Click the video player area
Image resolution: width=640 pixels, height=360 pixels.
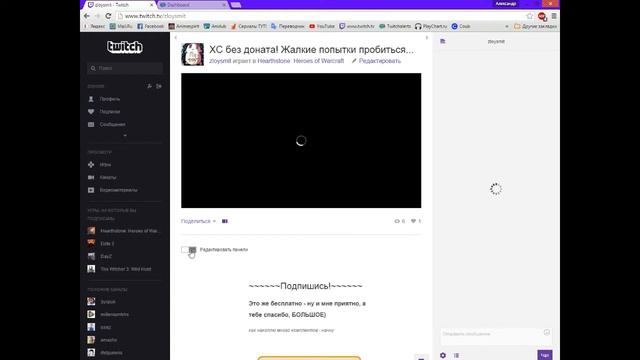coord(301,140)
